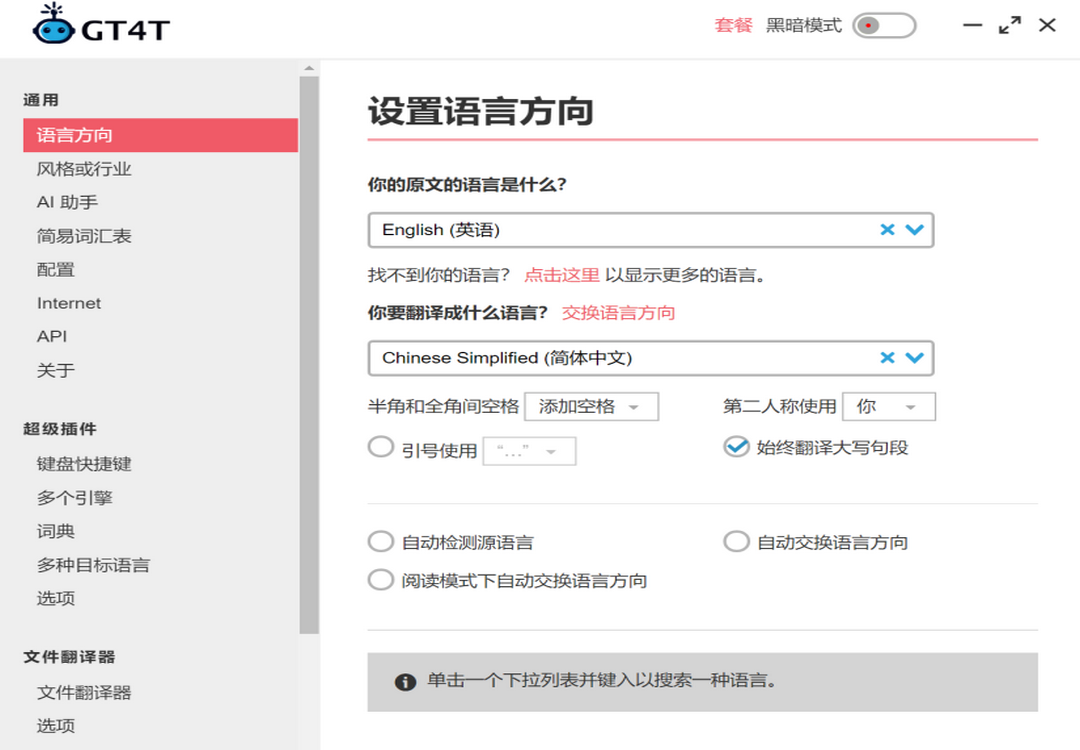Clear the English source language selection
1080x750 pixels.
(887, 230)
